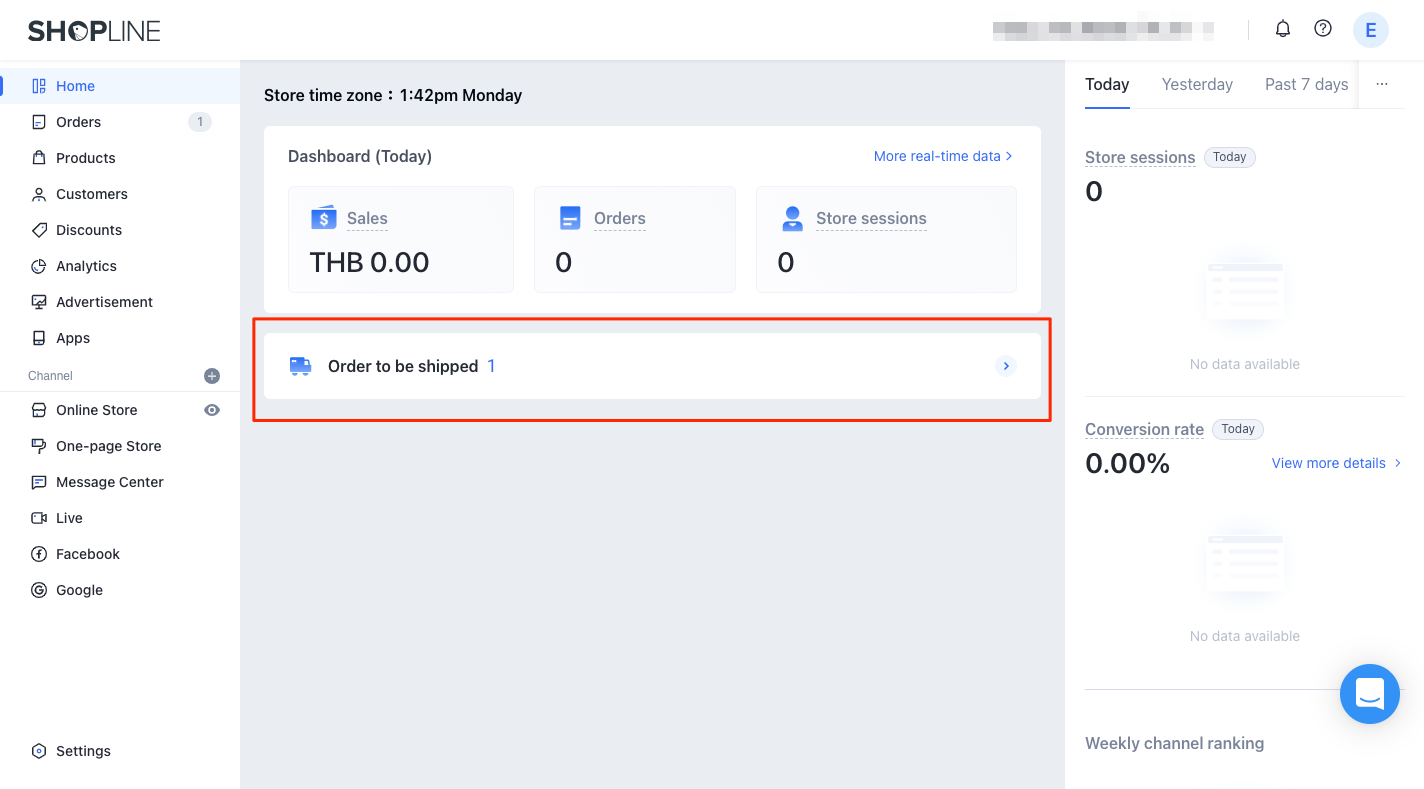Viewport: 1424px width, 789px height.
Task: Click the Sales dashboard card
Action: click(x=400, y=240)
